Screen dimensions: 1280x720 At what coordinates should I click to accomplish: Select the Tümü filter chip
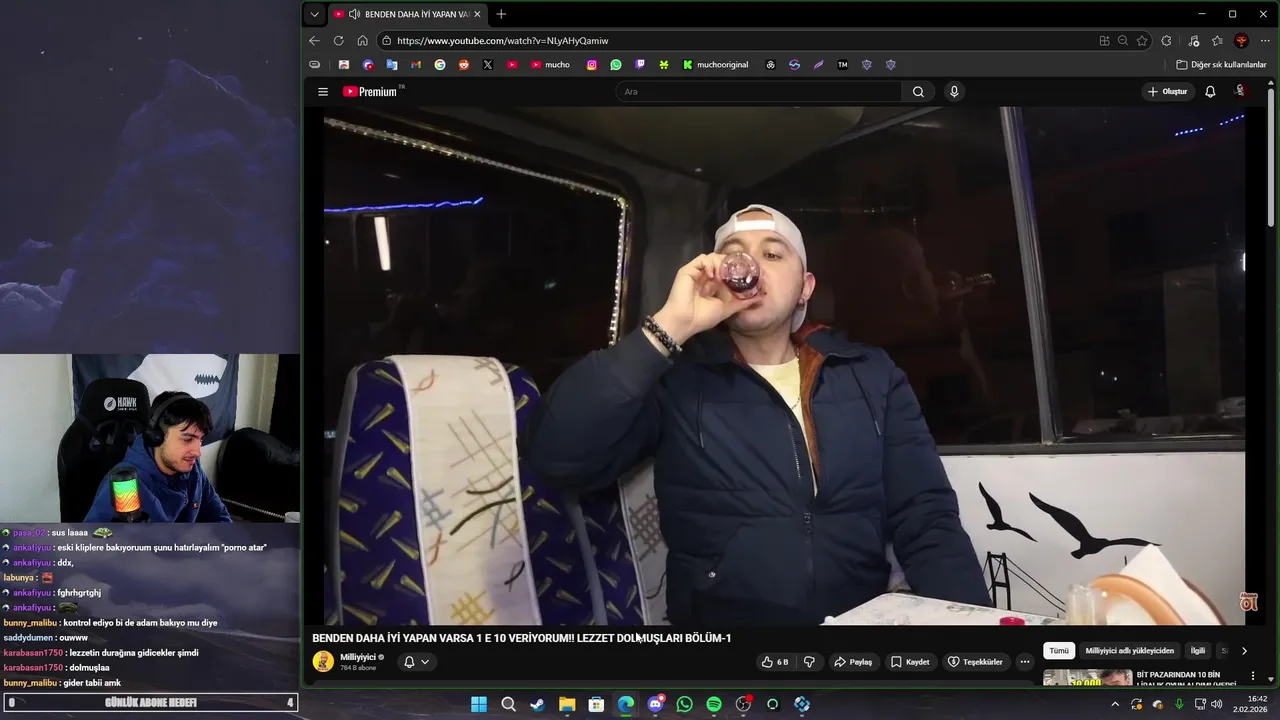point(1059,651)
